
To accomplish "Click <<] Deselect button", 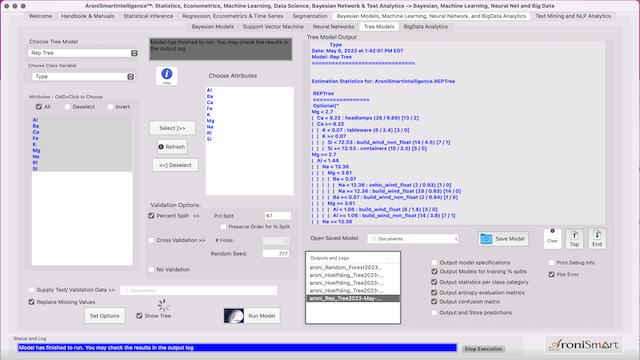I will point(175,165).
